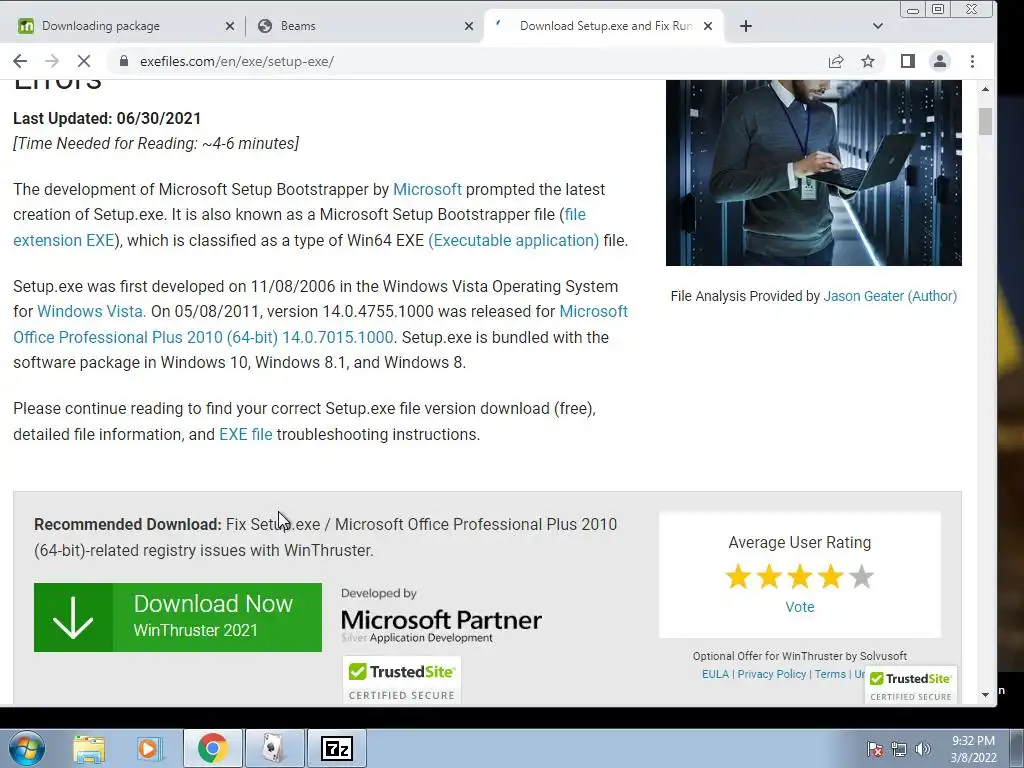This screenshot has height=768, width=1024.
Task: Click the vertical scrollbar thumb
Action: point(985,121)
